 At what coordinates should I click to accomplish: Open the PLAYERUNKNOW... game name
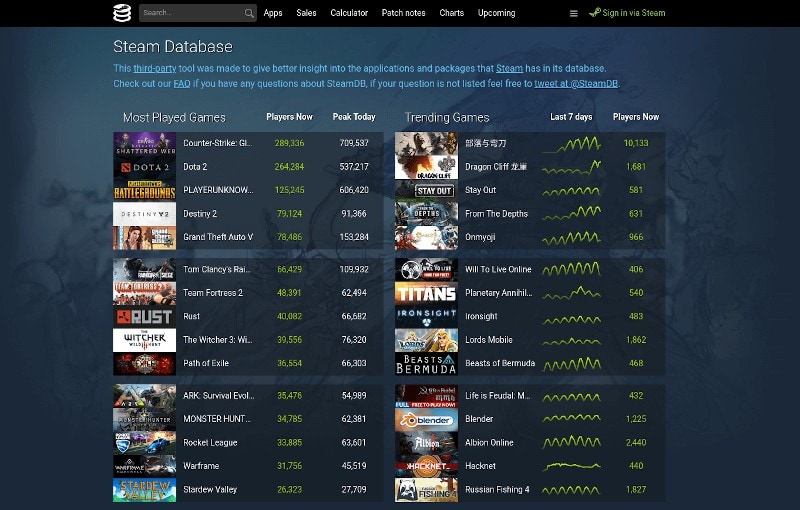(218, 190)
